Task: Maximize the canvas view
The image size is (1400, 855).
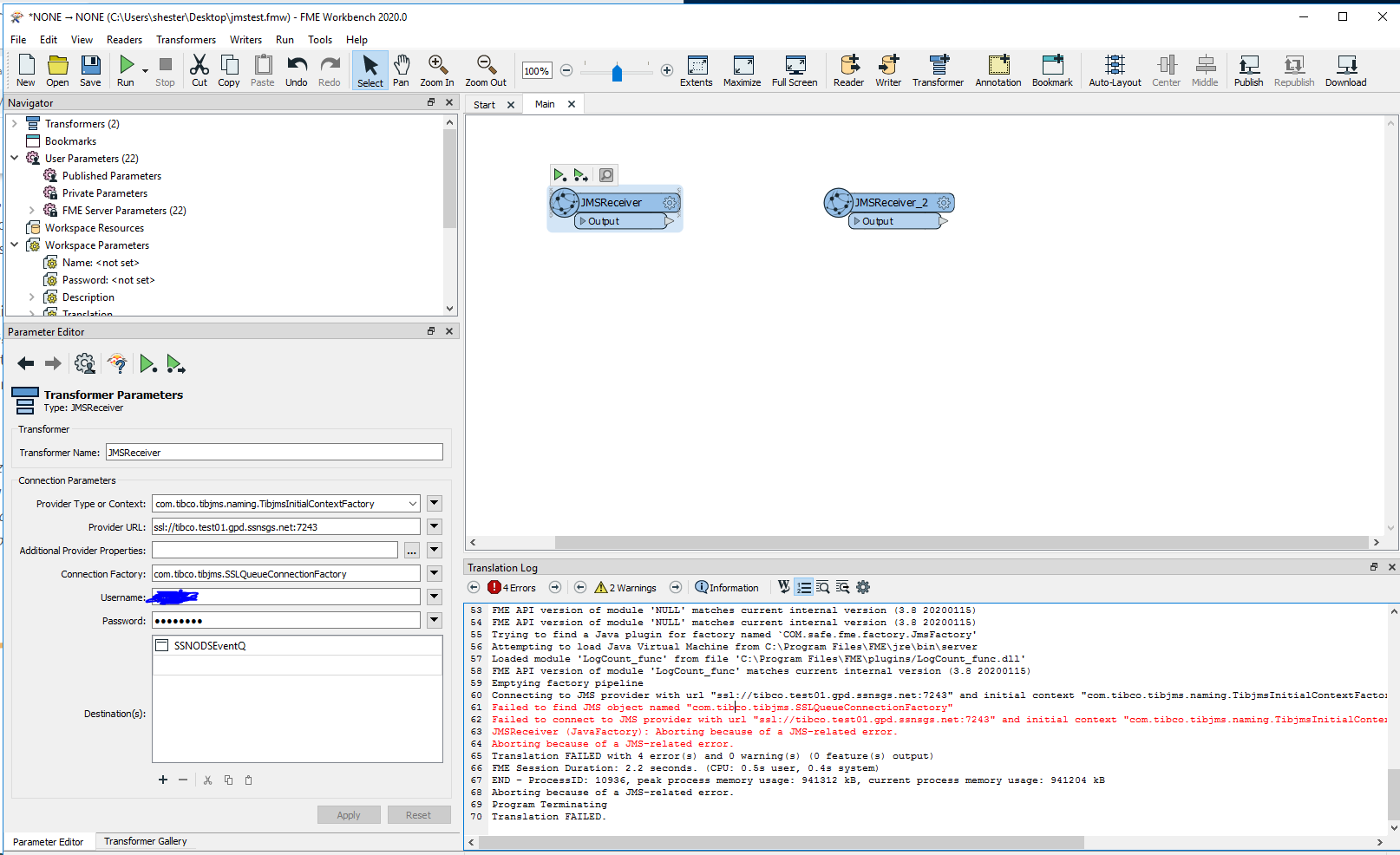Action: (x=743, y=70)
